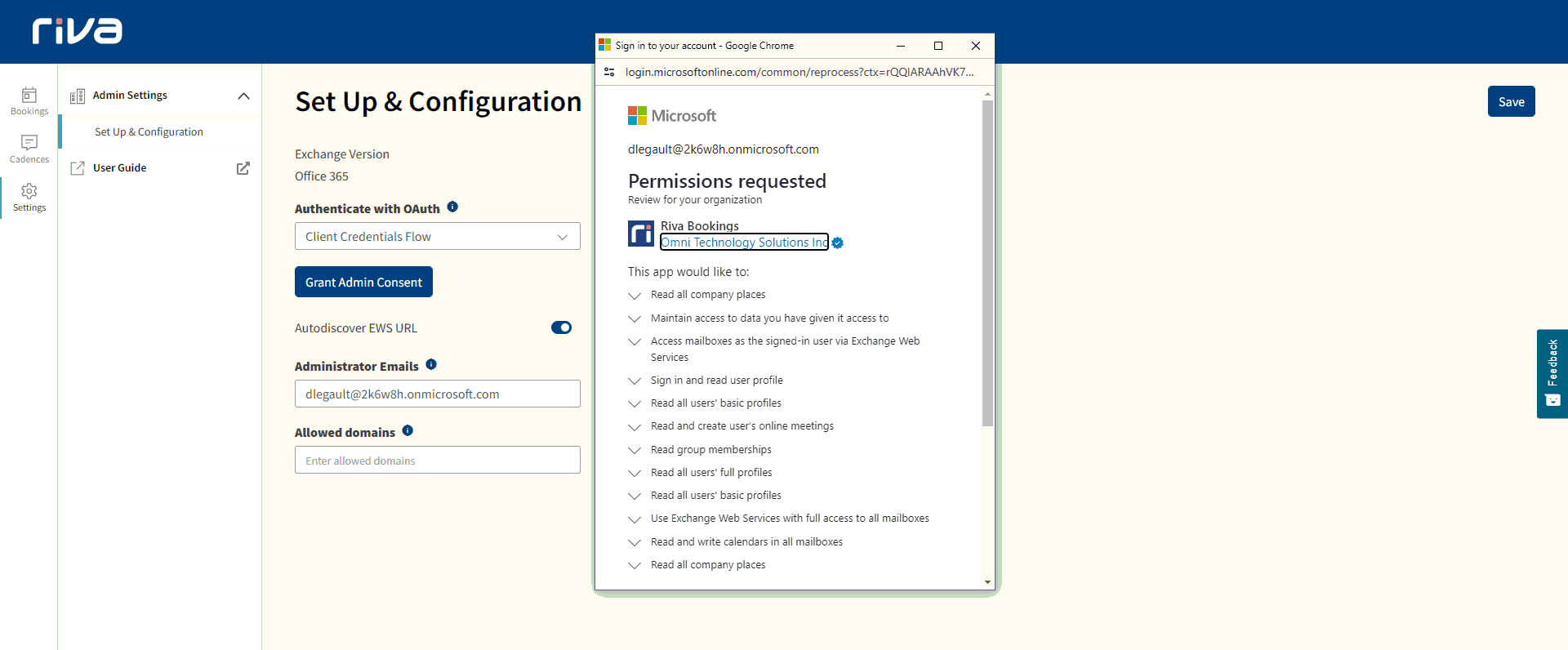1568x650 pixels.
Task: Click the User Guide external link icon
Action: click(243, 168)
